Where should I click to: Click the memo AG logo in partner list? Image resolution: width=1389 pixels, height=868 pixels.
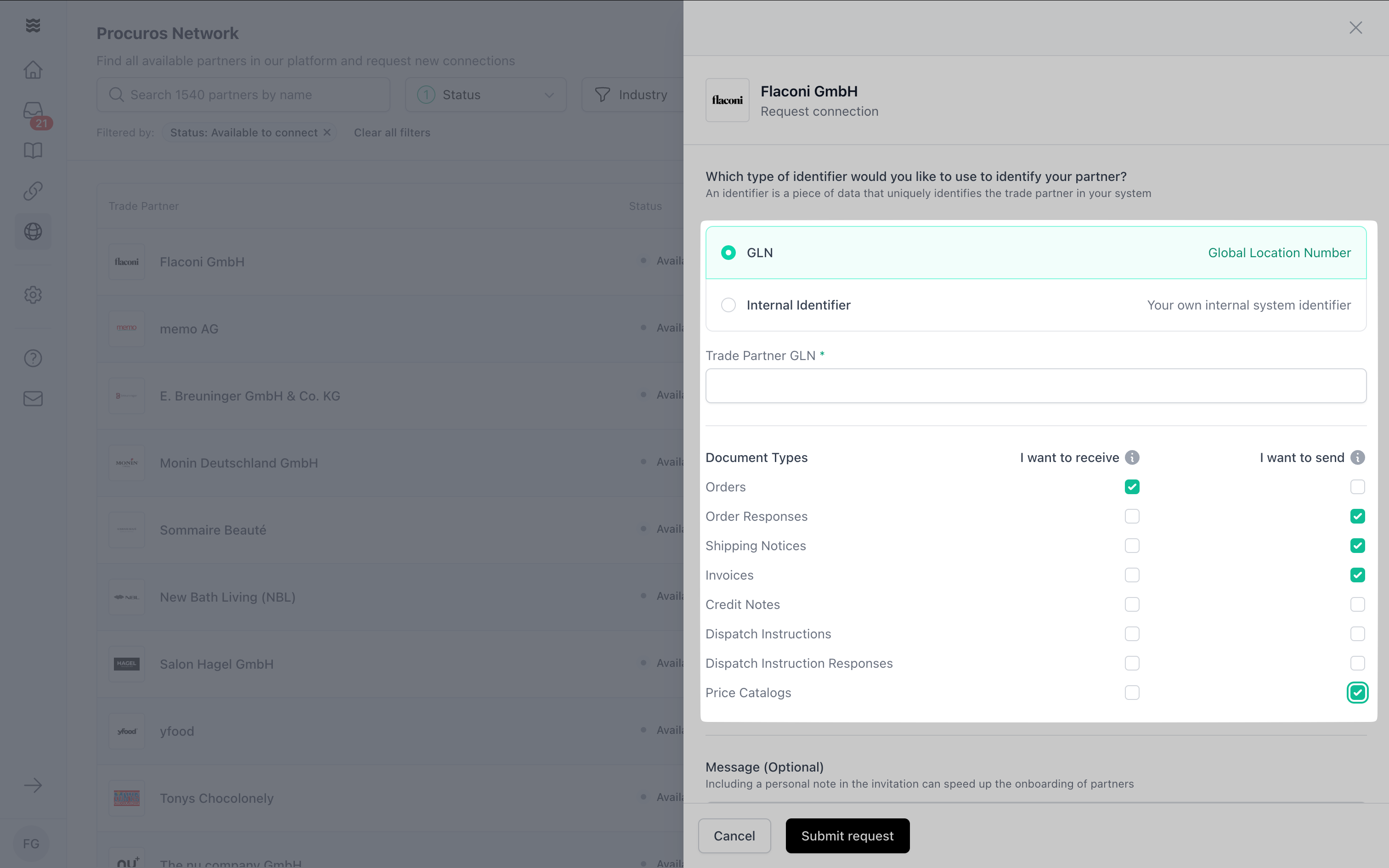(126, 328)
